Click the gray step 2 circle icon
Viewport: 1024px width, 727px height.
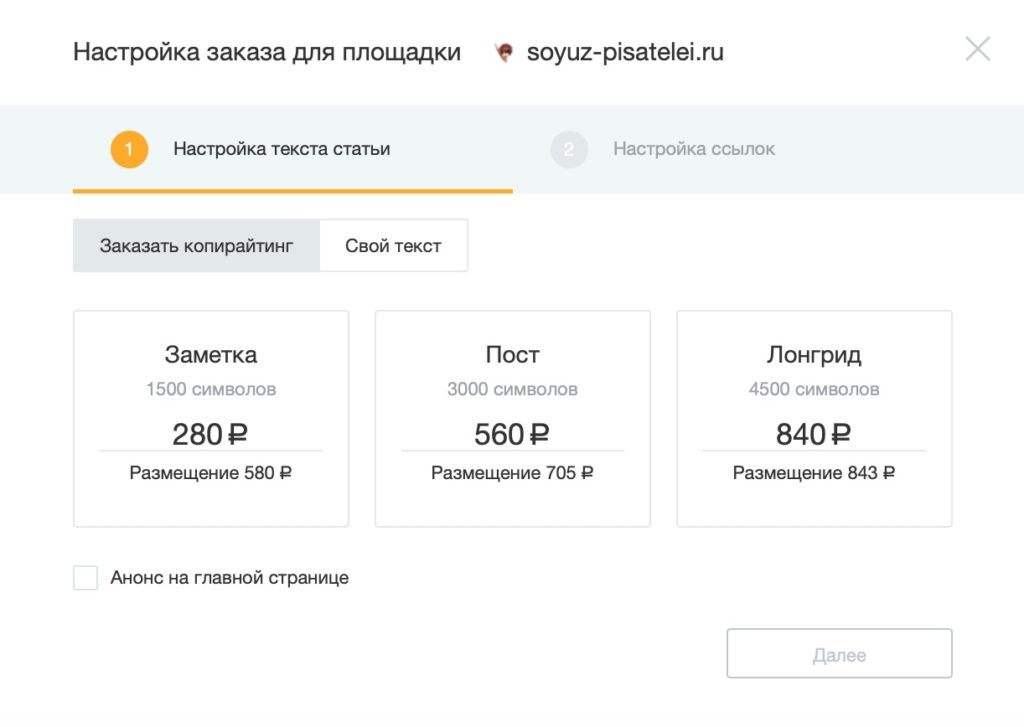click(568, 148)
